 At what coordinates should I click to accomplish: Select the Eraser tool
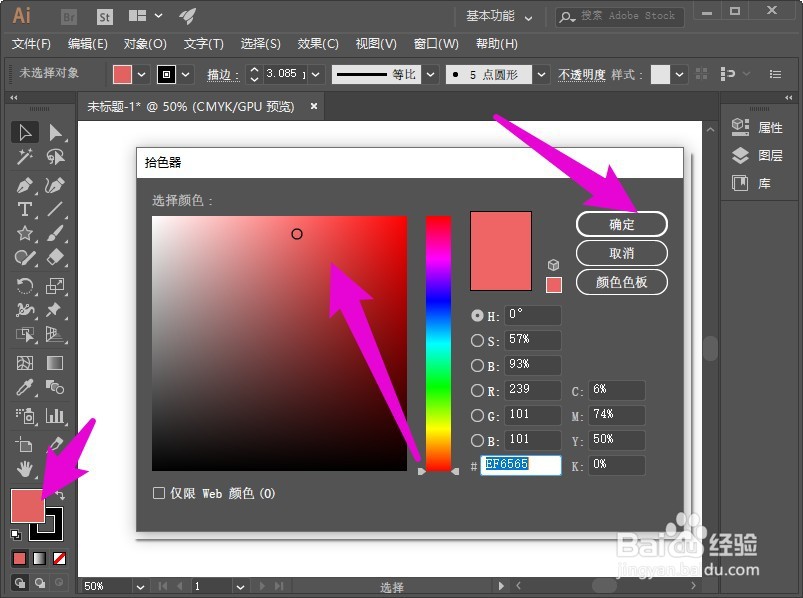click(55, 258)
